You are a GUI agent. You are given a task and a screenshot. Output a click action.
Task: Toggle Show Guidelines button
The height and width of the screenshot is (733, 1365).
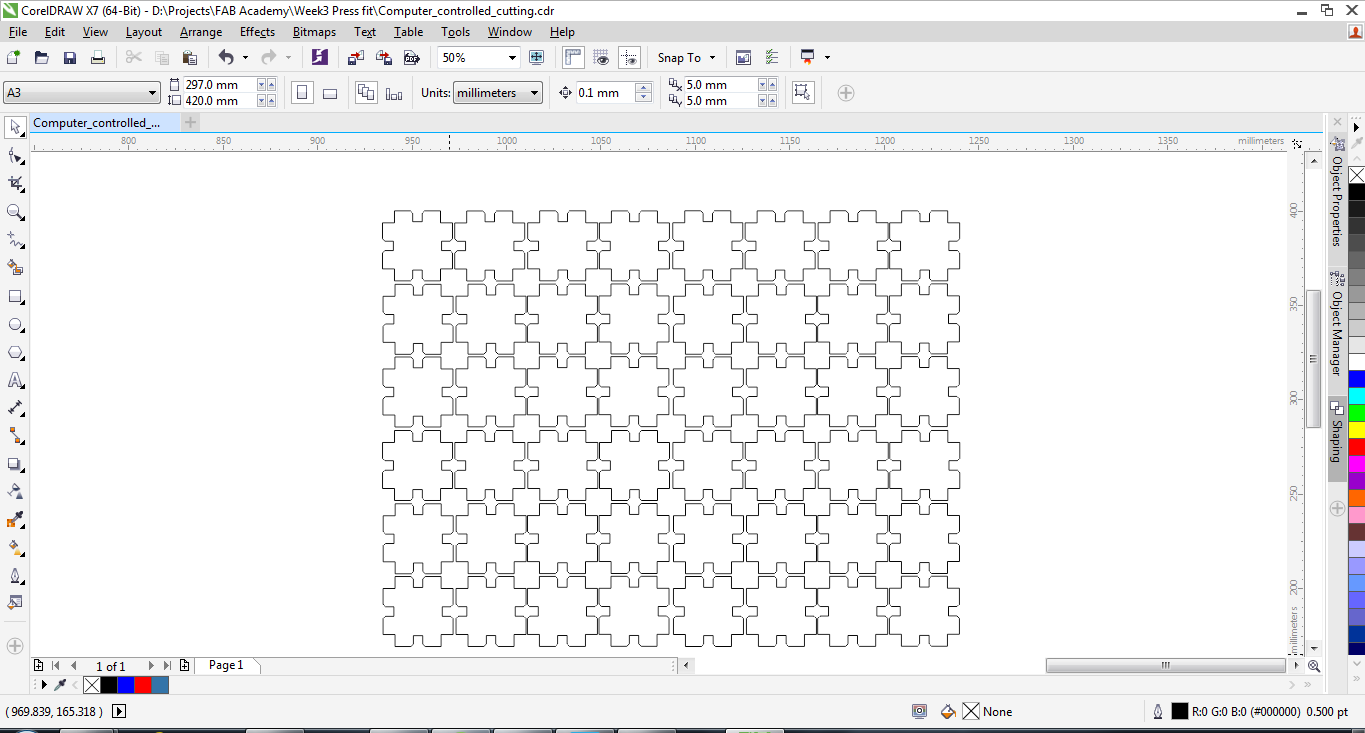click(629, 58)
